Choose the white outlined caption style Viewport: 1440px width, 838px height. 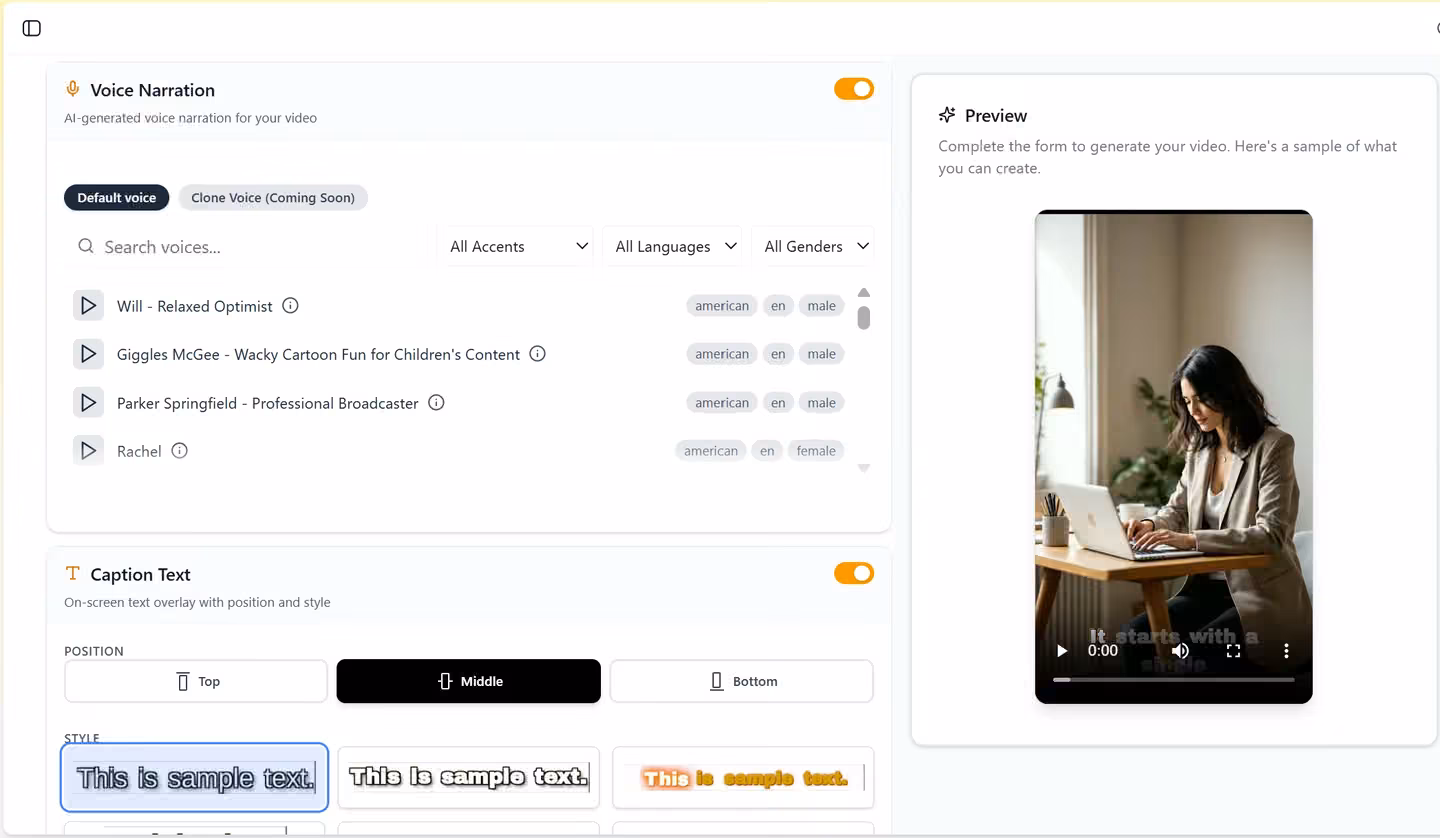[x=469, y=777]
